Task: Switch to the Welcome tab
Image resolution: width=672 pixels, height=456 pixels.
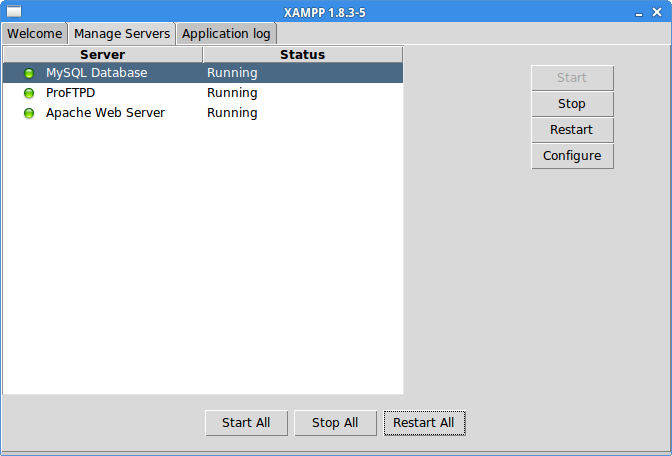Action: tap(34, 33)
